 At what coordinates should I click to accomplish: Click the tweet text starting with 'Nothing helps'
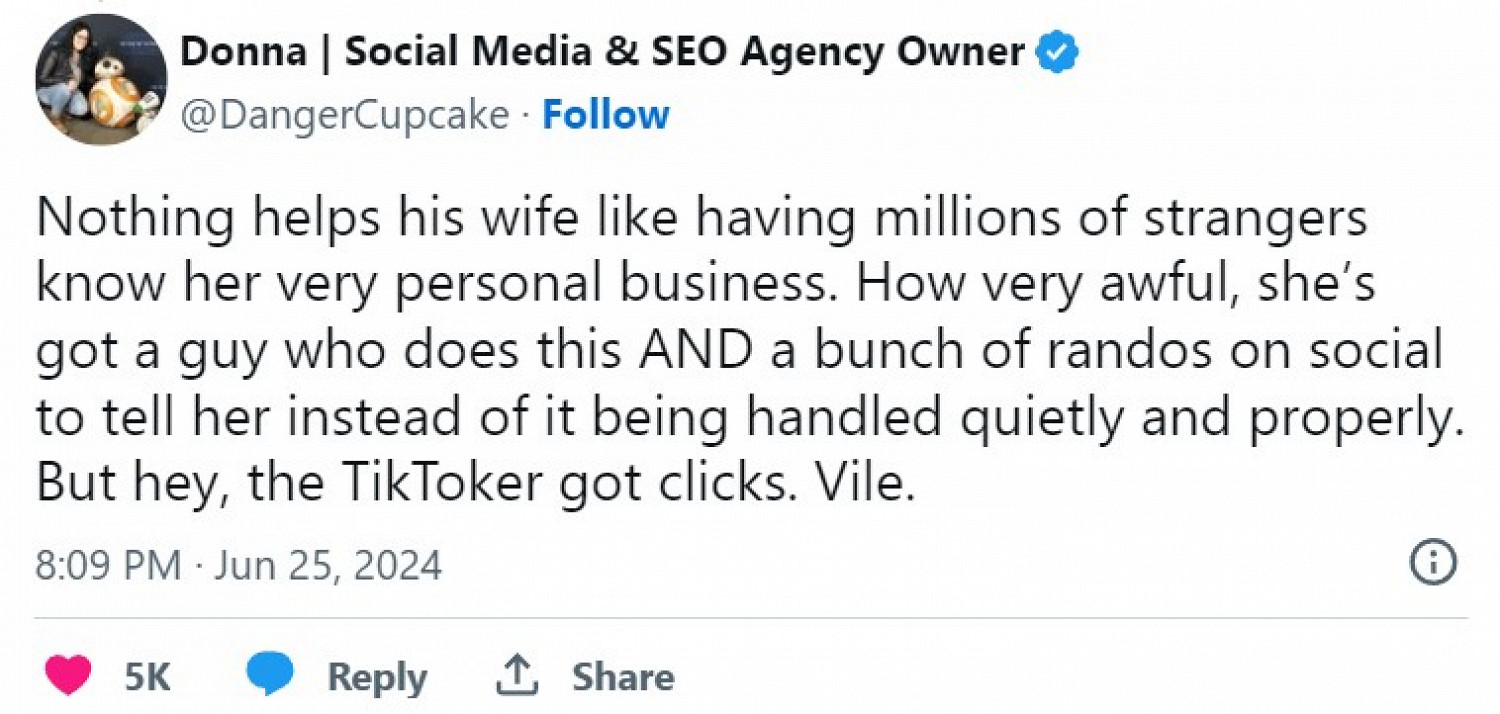(750, 351)
